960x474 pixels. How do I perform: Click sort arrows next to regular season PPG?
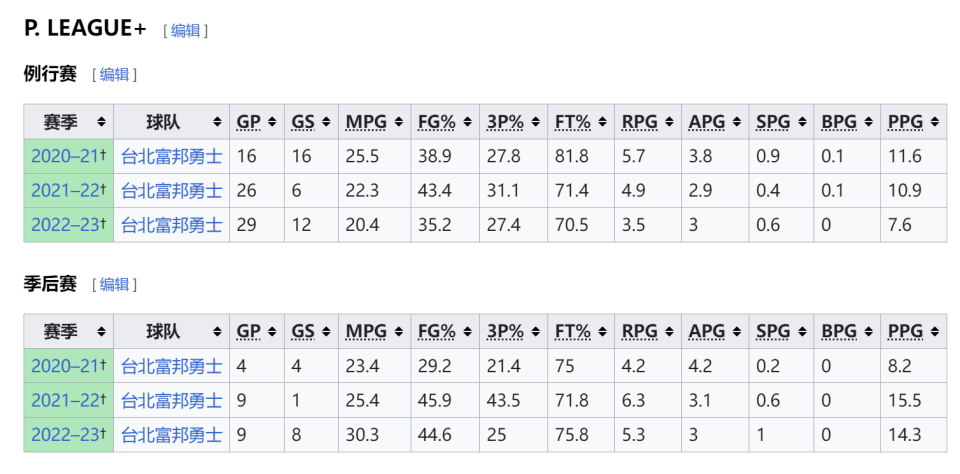point(934,122)
